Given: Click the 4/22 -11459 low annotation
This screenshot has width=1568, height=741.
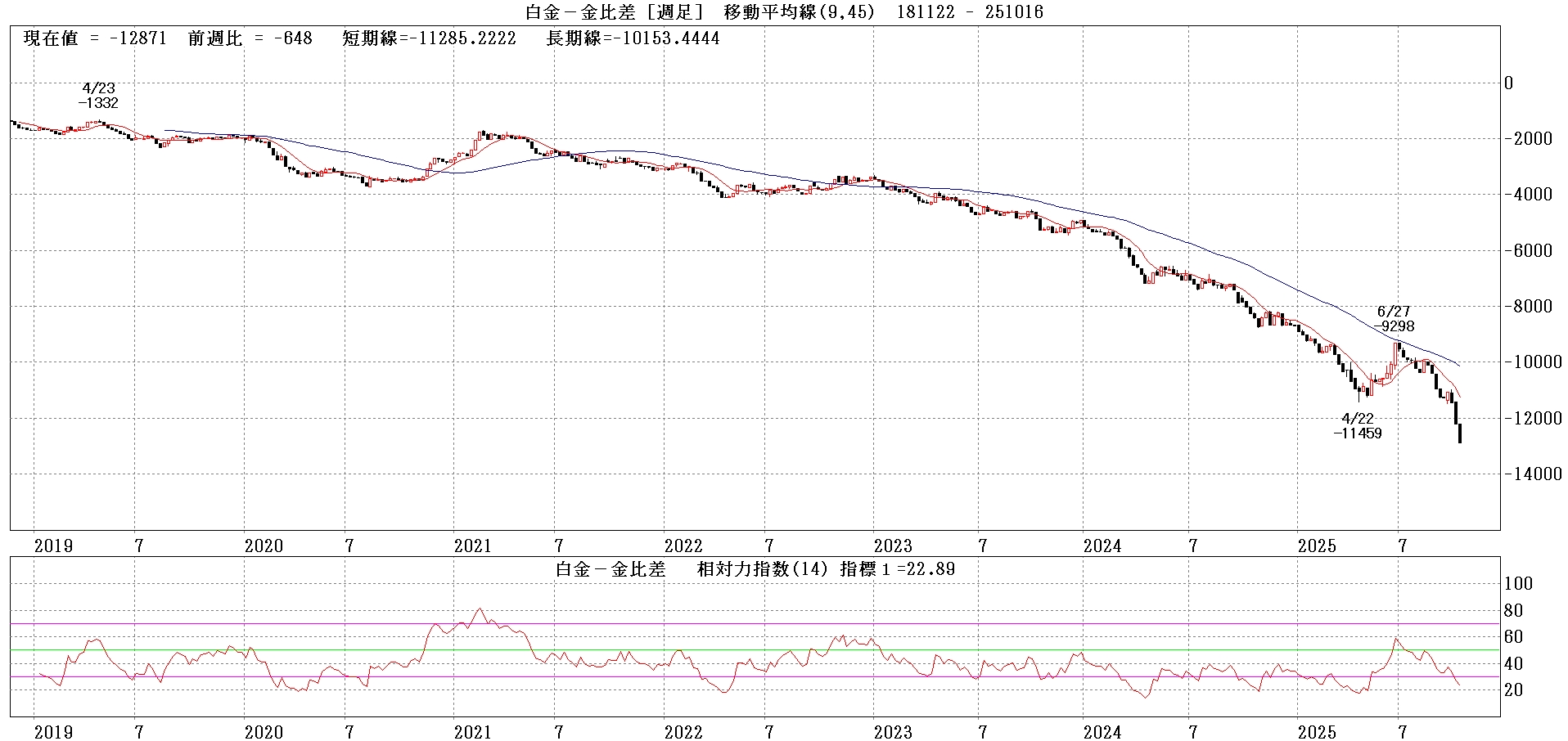Looking at the screenshot, I should click(1358, 426).
